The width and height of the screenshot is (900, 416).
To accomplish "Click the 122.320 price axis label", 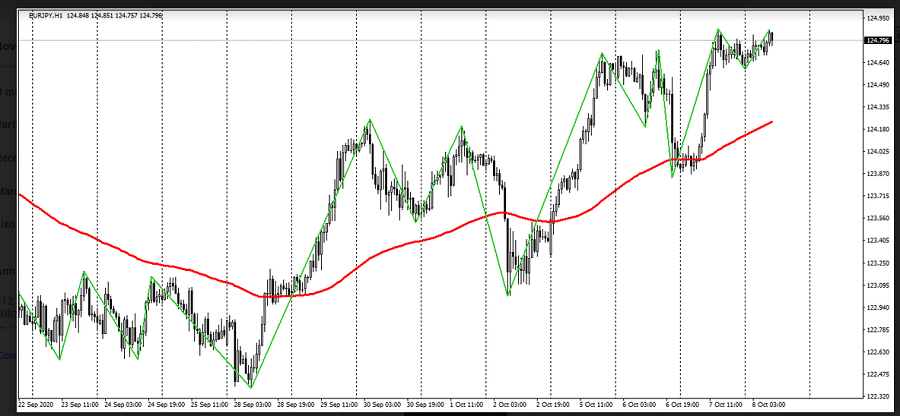I will pyautogui.click(x=879, y=396).
